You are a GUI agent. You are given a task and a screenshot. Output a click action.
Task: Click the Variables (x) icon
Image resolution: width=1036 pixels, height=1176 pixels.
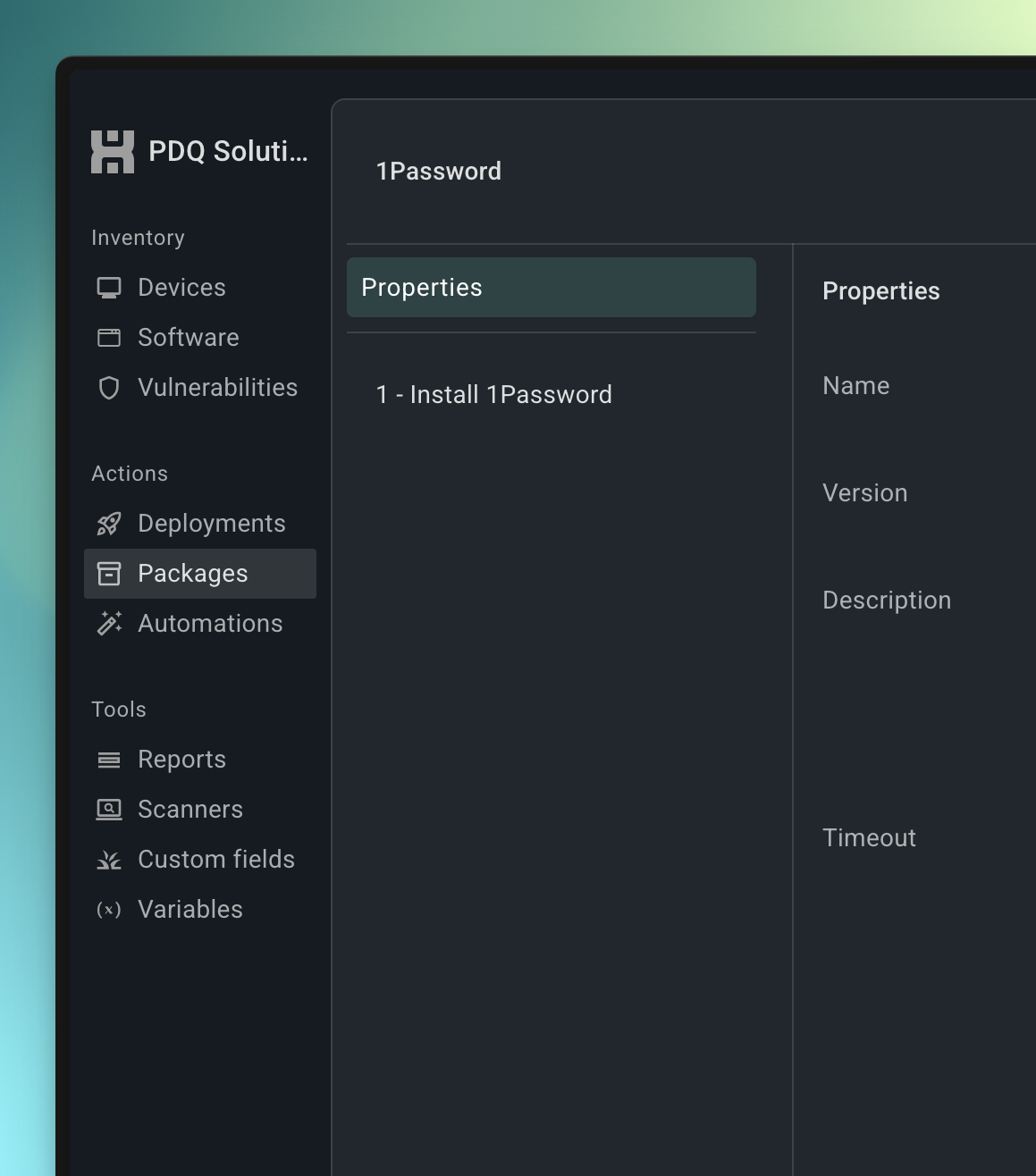(109, 910)
